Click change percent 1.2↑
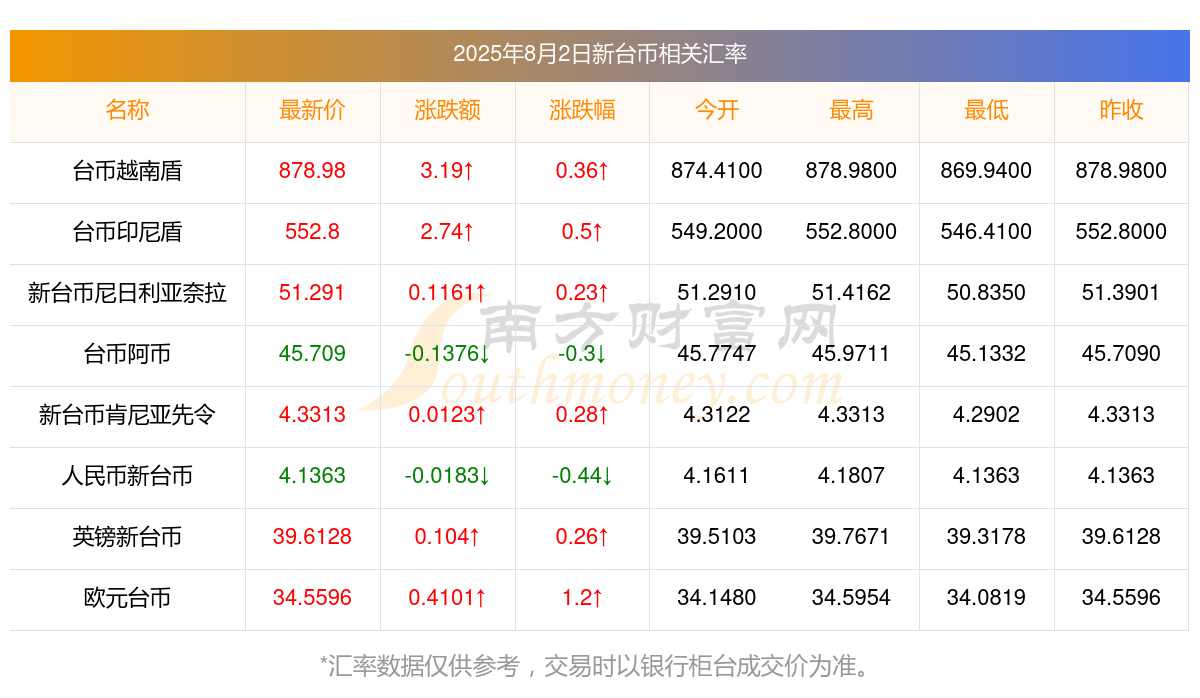 (x=582, y=598)
